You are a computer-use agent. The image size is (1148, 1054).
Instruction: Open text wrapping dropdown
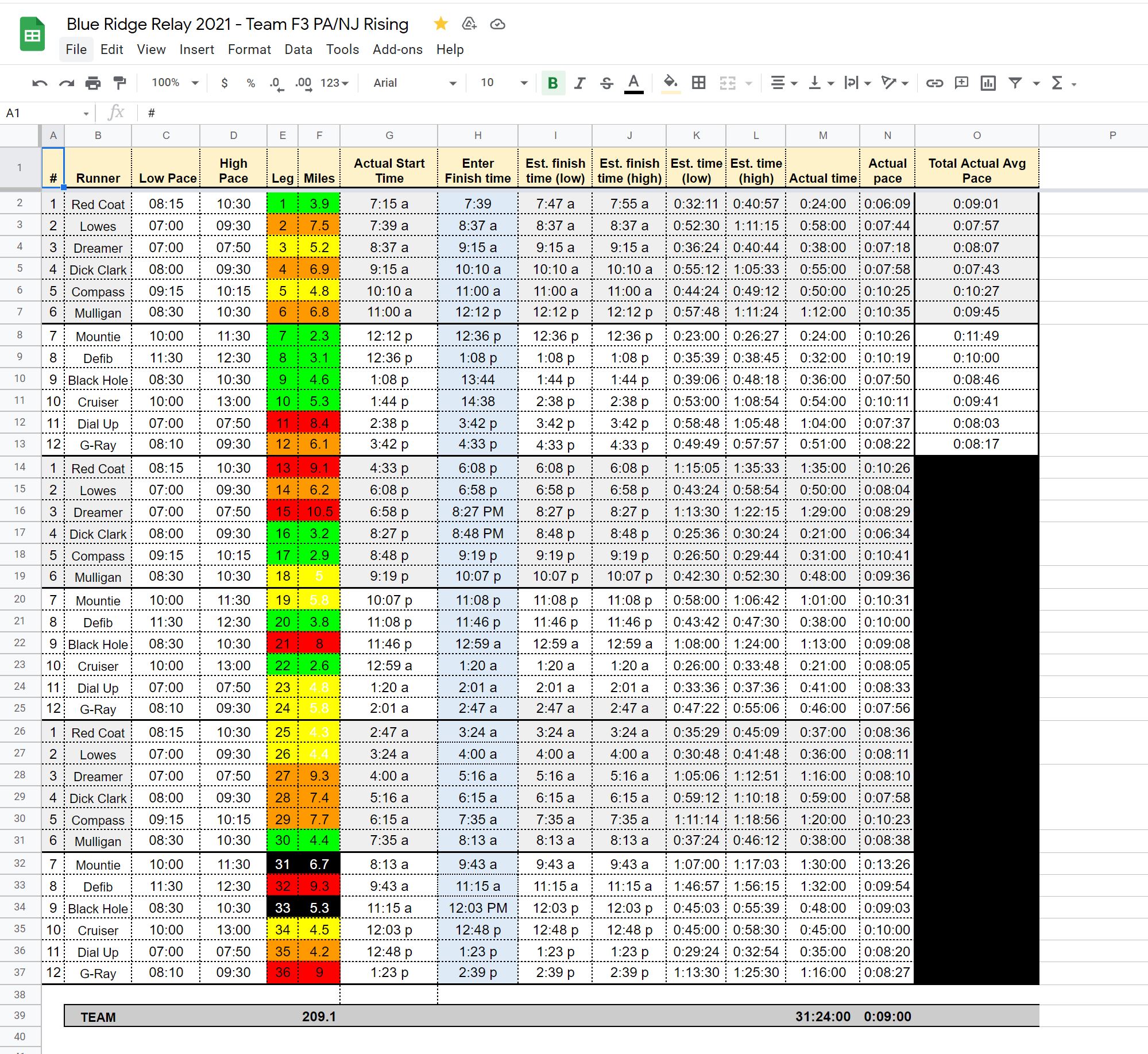pos(858,83)
